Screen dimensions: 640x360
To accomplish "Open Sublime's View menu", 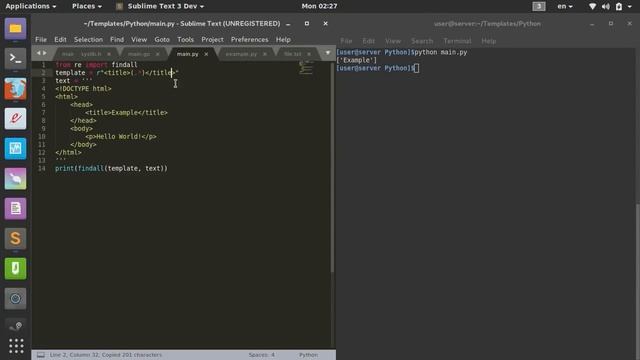I will [x=139, y=40].
